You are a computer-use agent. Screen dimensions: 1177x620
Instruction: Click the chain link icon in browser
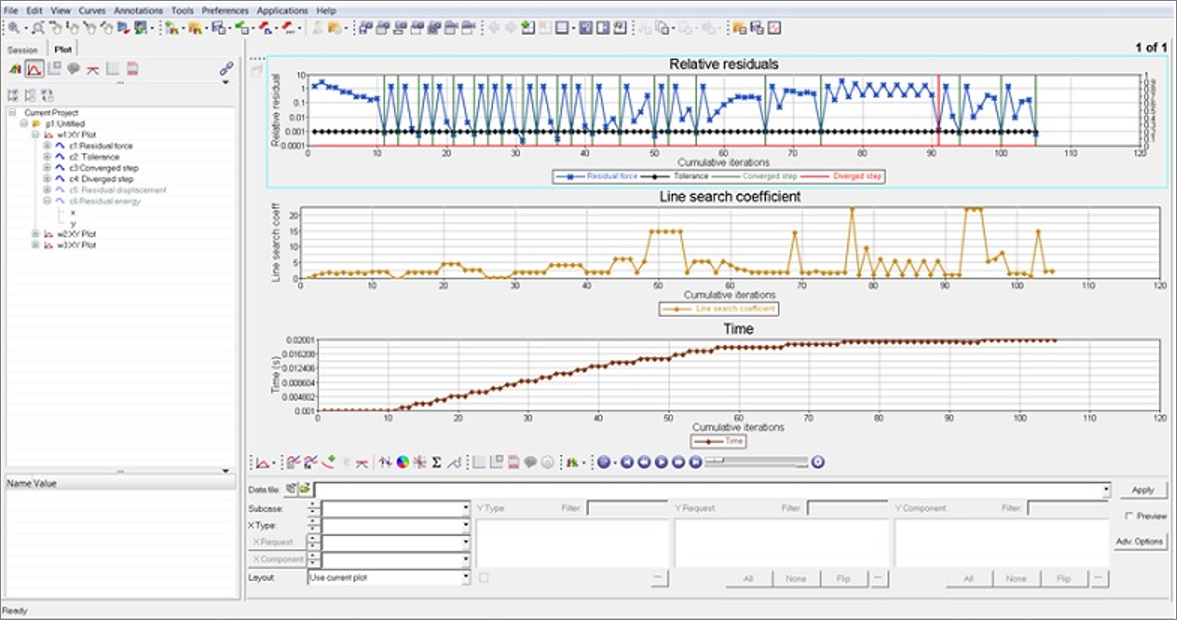point(225,69)
